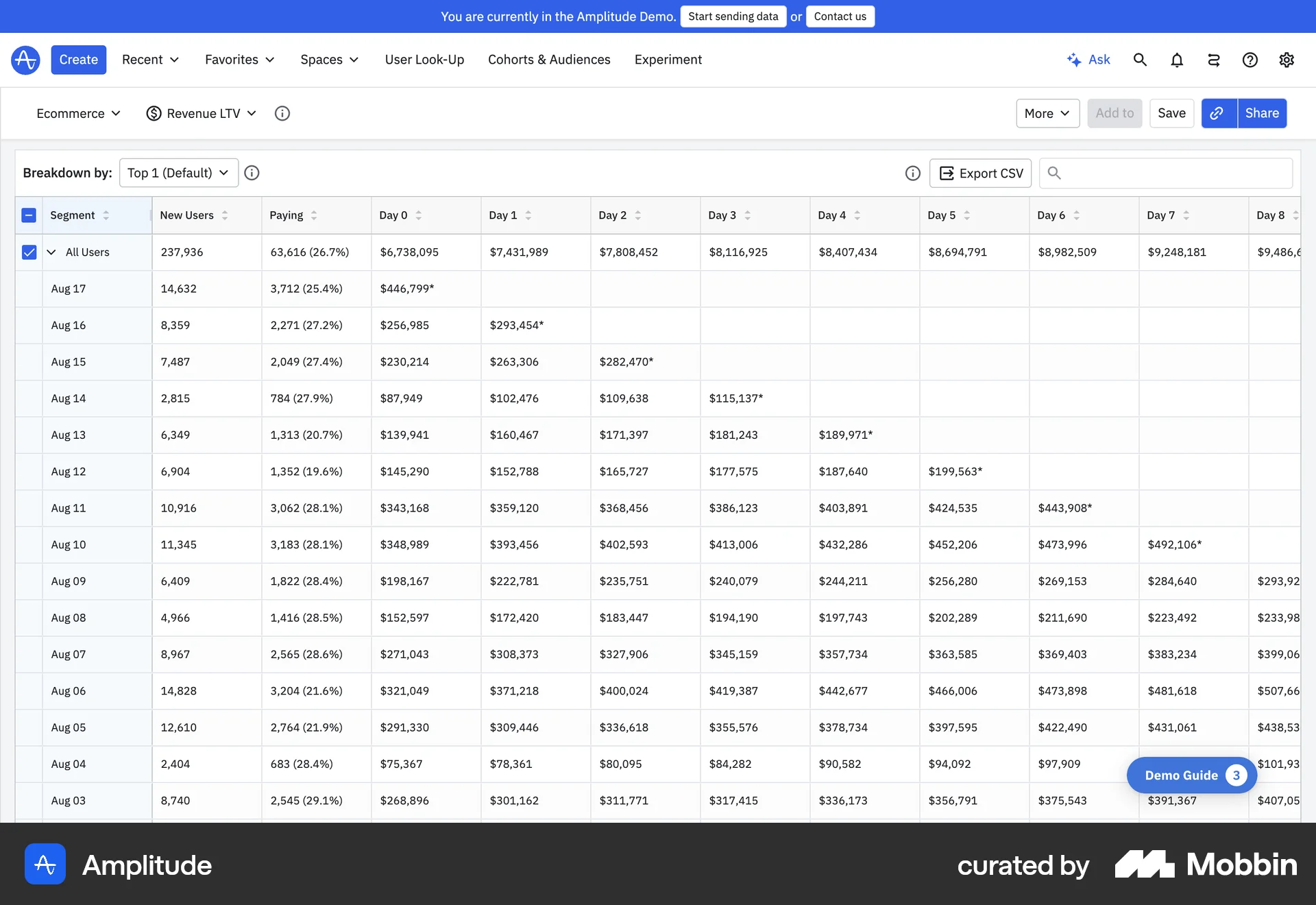This screenshot has width=1316, height=905.
Task: Open the settings gear icon
Action: tap(1287, 60)
